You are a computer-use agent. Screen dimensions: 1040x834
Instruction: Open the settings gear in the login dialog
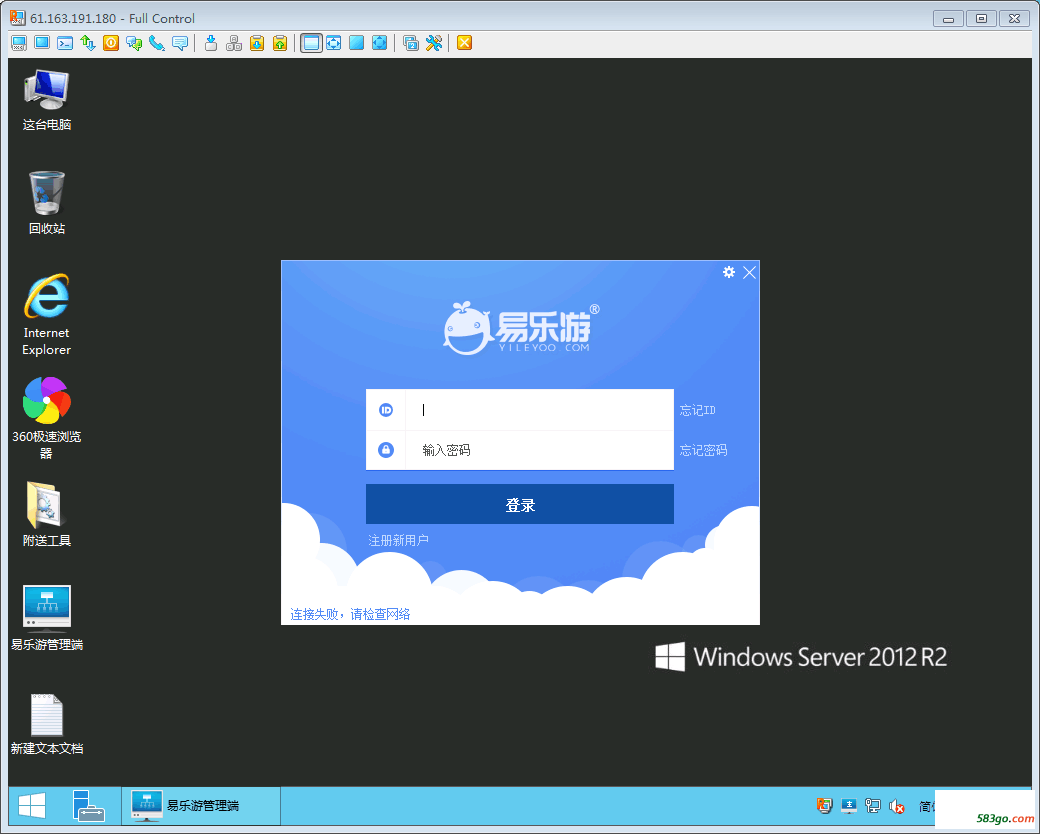pyautogui.click(x=729, y=272)
